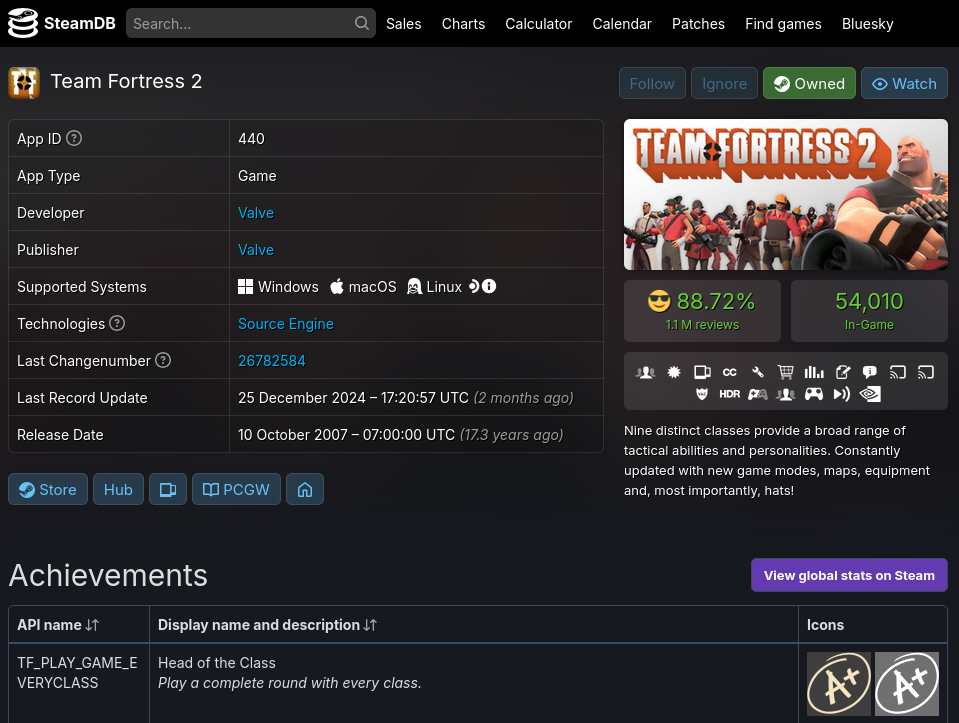Click the shopping cart feature icon
The width and height of the screenshot is (959, 723).
(x=785, y=372)
